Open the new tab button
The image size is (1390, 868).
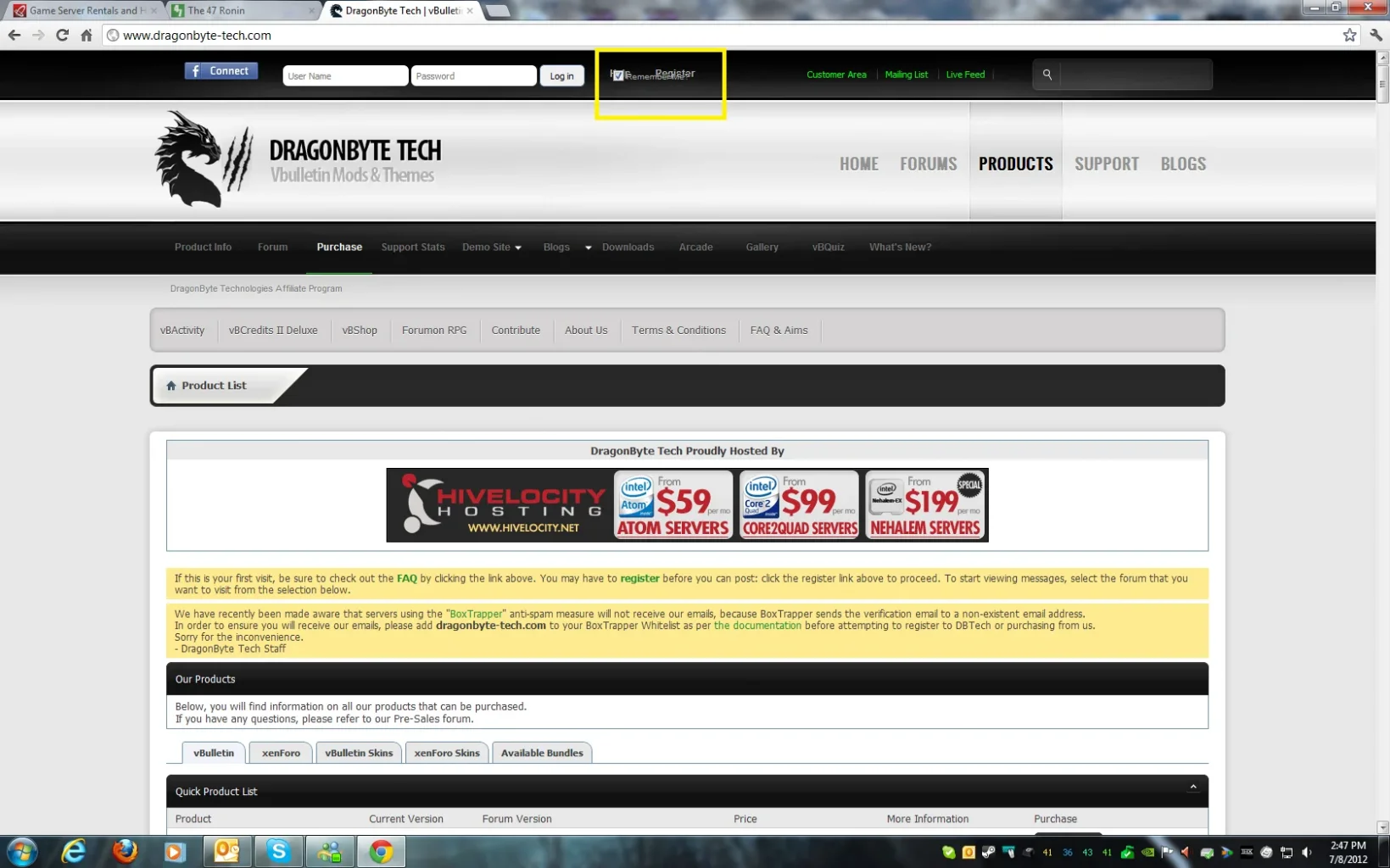pos(498,11)
